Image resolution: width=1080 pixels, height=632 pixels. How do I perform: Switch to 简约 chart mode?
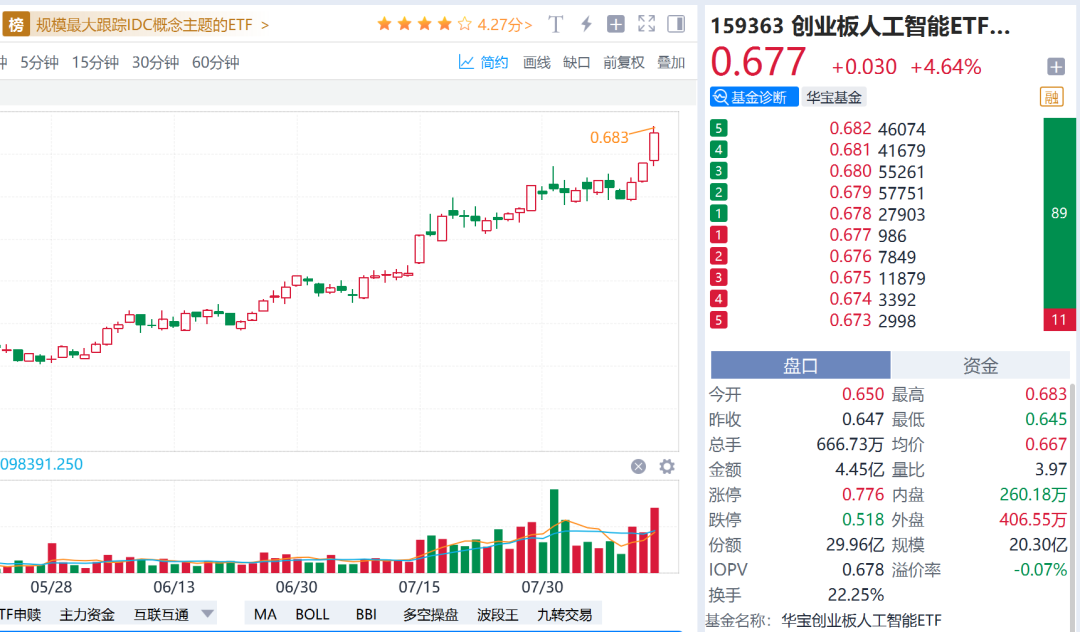tap(484, 63)
